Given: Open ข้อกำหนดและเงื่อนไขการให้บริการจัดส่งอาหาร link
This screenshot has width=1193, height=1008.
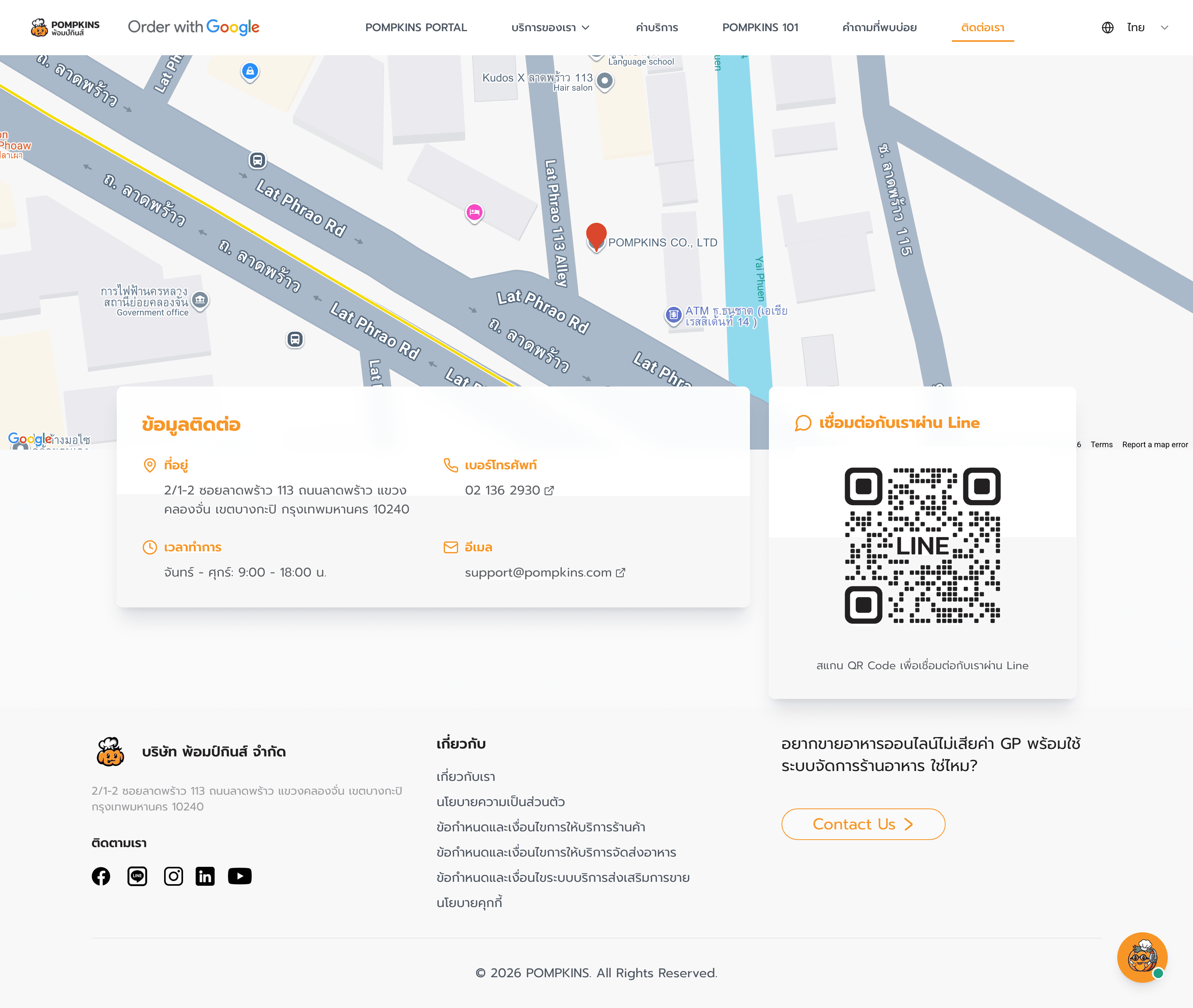Looking at the screenshot, I should point(556,852).
